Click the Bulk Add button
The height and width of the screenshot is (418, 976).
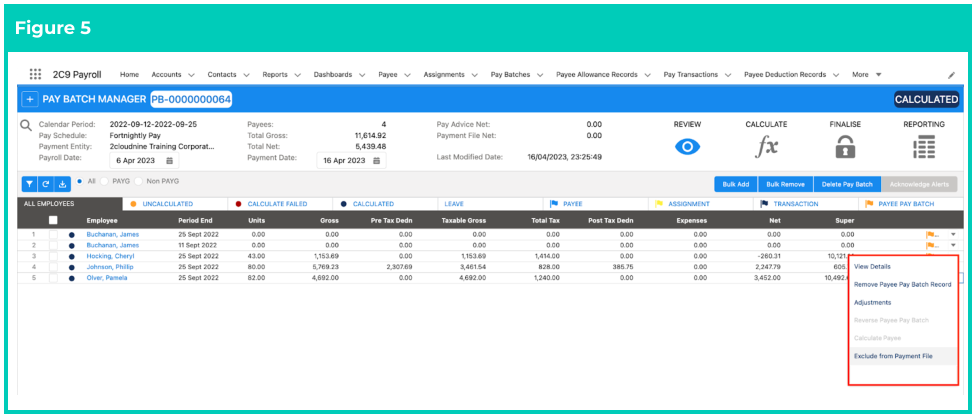[x=736, y=184]
